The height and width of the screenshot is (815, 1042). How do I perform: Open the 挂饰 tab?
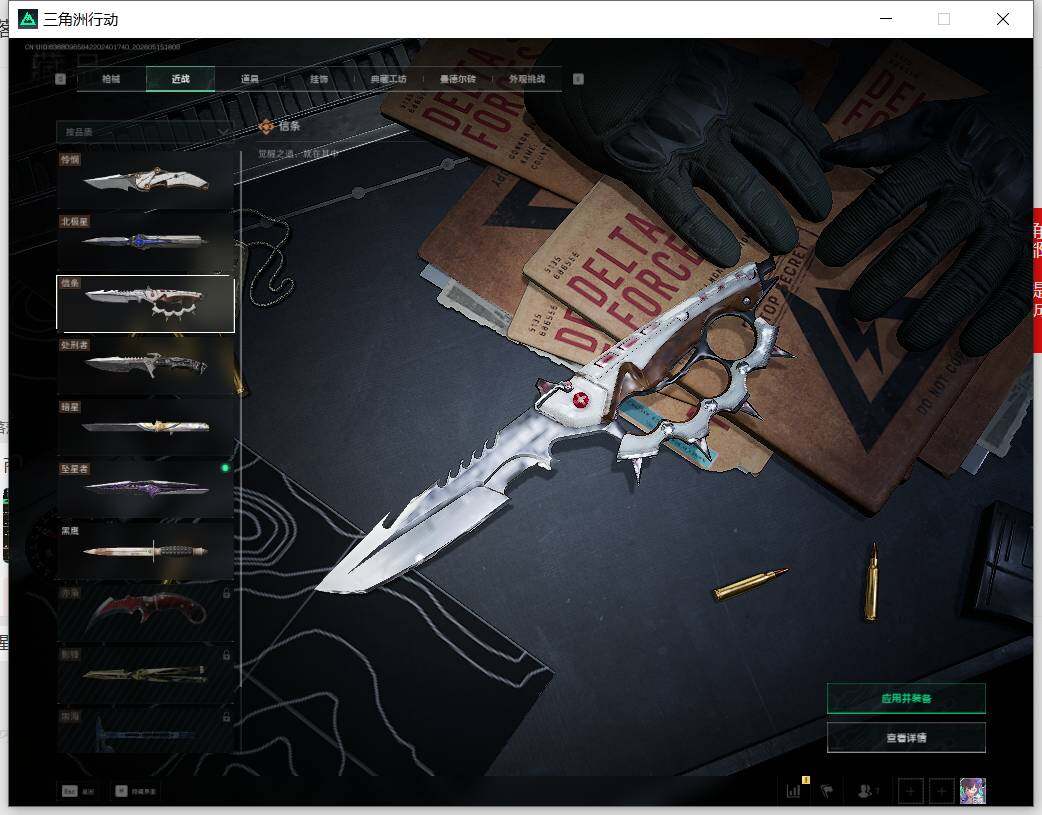coord(319,79)
